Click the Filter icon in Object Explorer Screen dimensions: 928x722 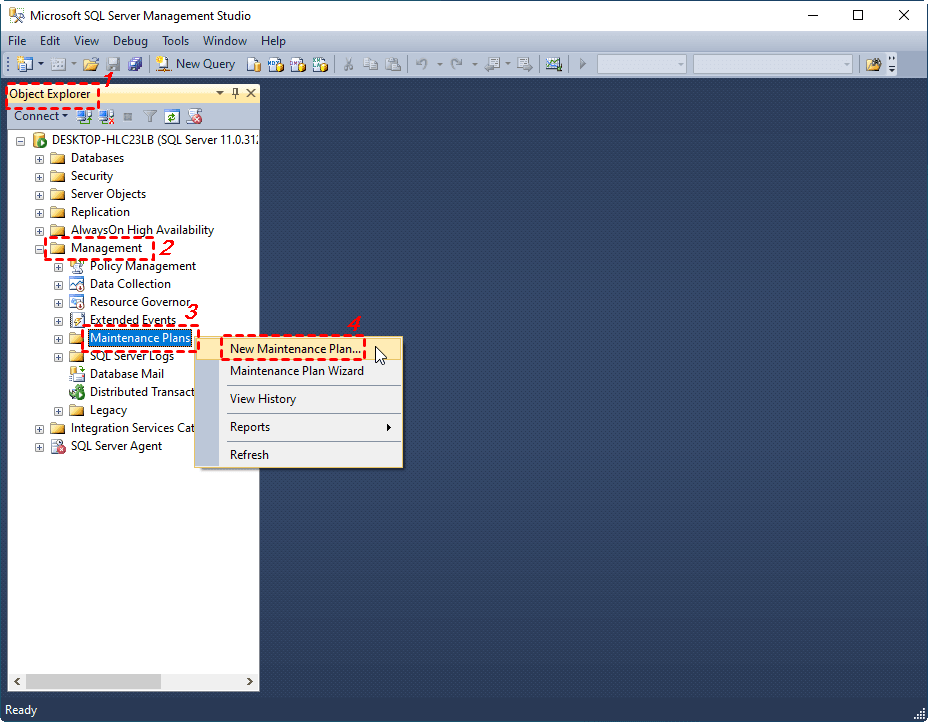(150, 116)
